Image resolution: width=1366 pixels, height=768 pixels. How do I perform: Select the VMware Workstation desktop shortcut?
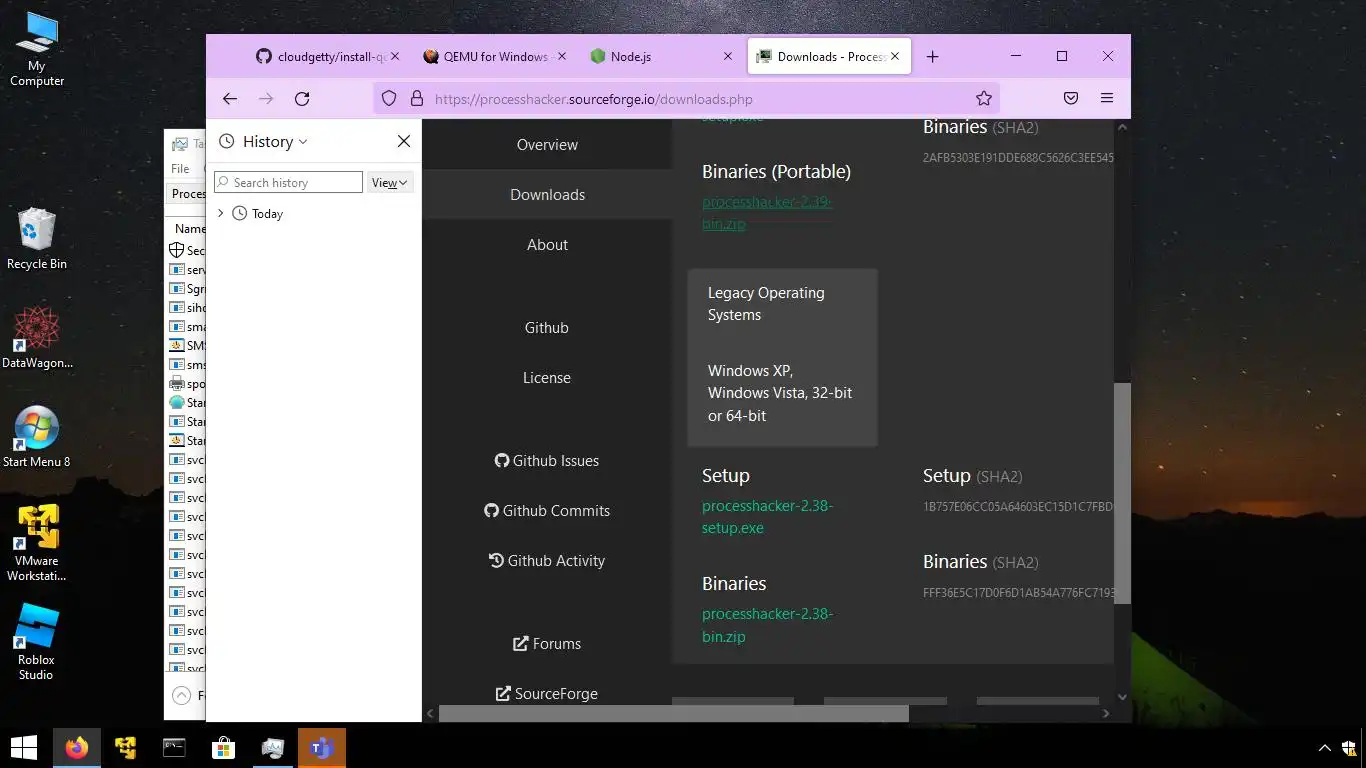37,543
